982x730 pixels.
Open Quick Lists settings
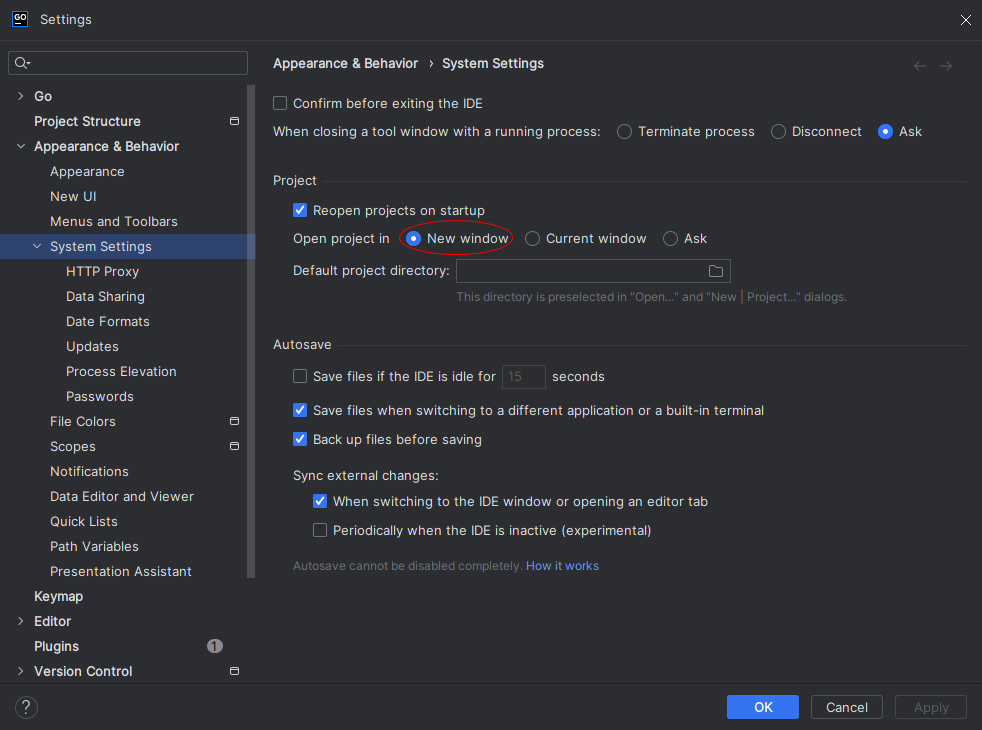pos(83,522)
